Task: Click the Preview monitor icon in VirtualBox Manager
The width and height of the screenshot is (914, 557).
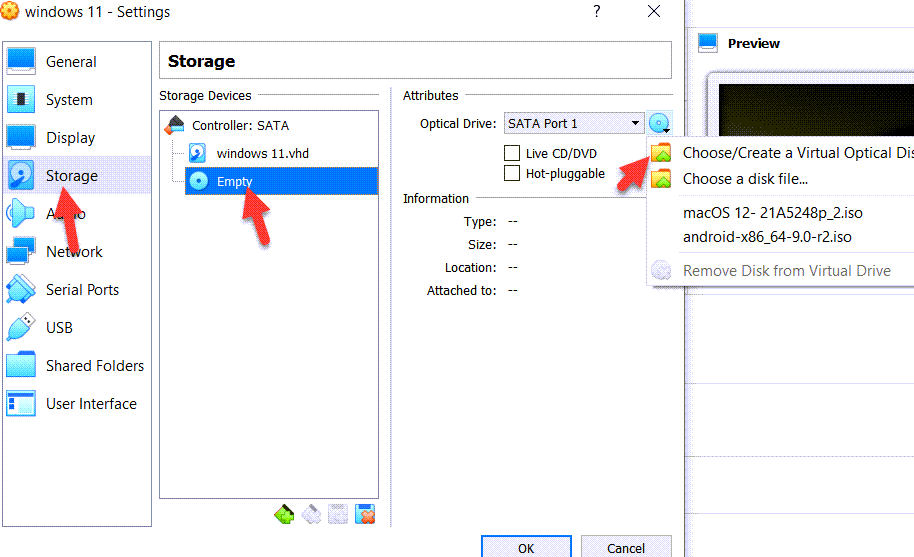Action: pyautogui.click(x=708, y=43)
